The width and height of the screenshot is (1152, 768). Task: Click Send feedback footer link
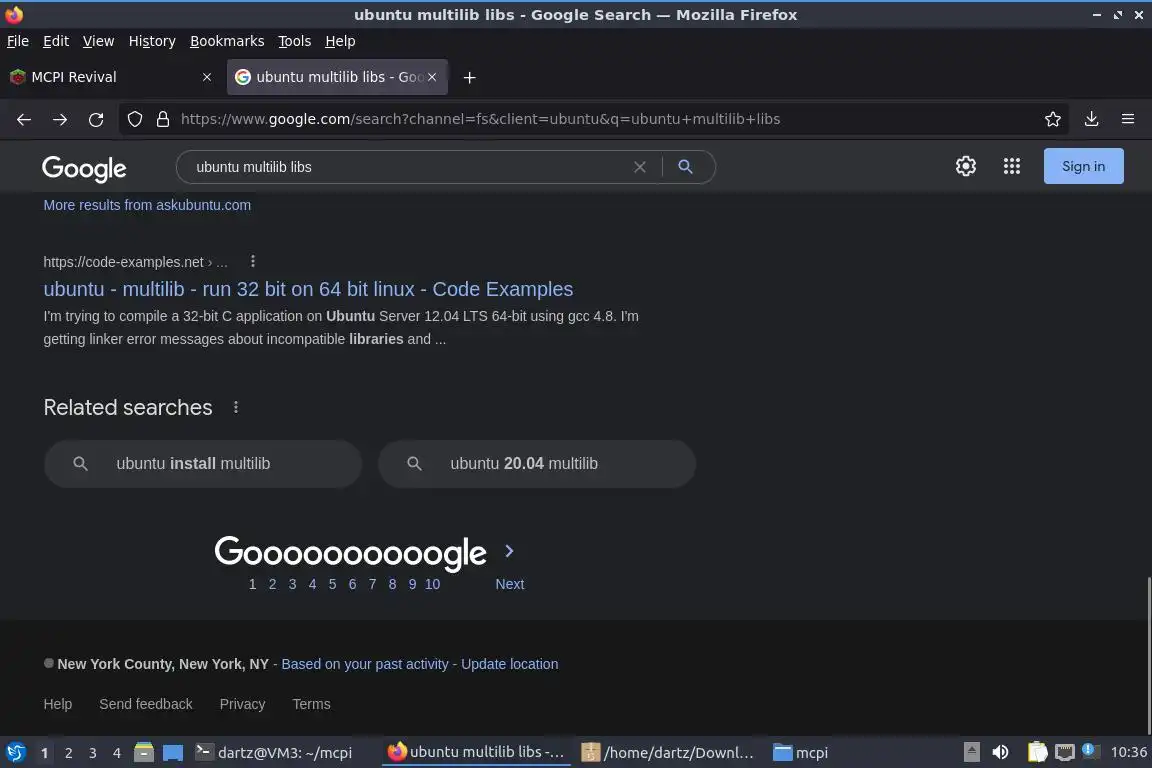(145, 704)
